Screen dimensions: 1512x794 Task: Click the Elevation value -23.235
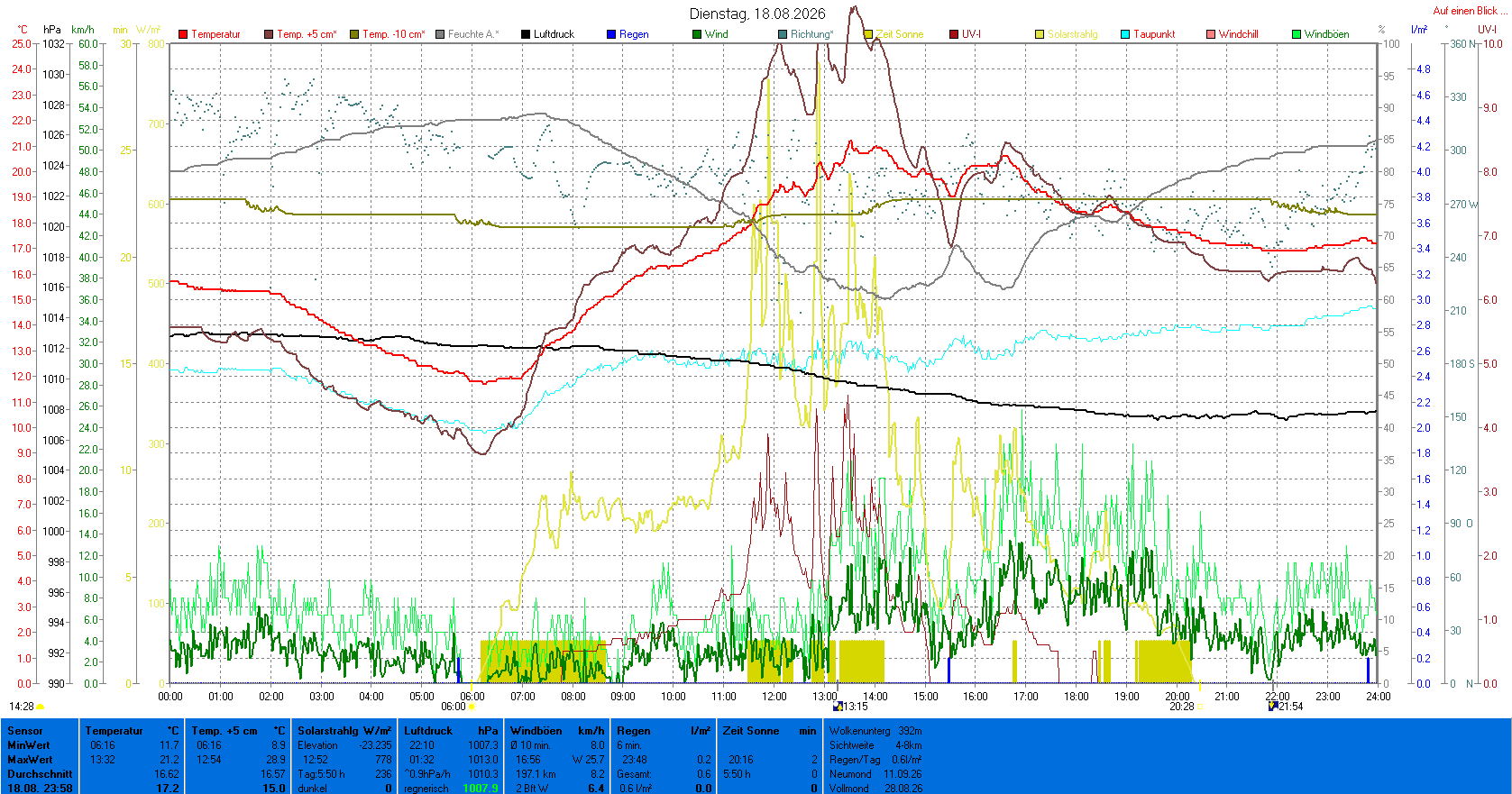point(376,745)
